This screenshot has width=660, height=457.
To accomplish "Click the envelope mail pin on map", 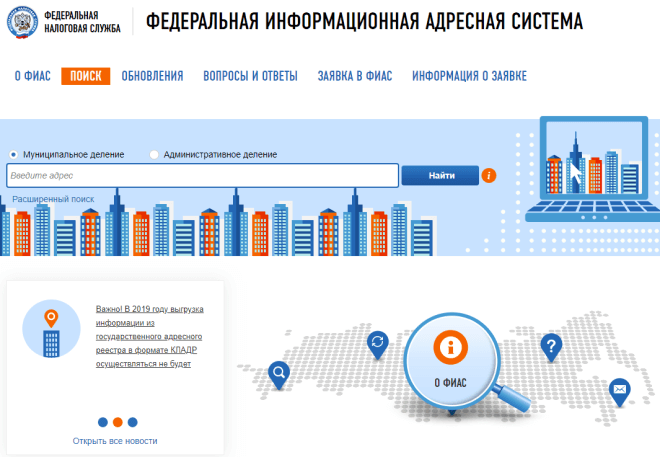I will point(619,388).
